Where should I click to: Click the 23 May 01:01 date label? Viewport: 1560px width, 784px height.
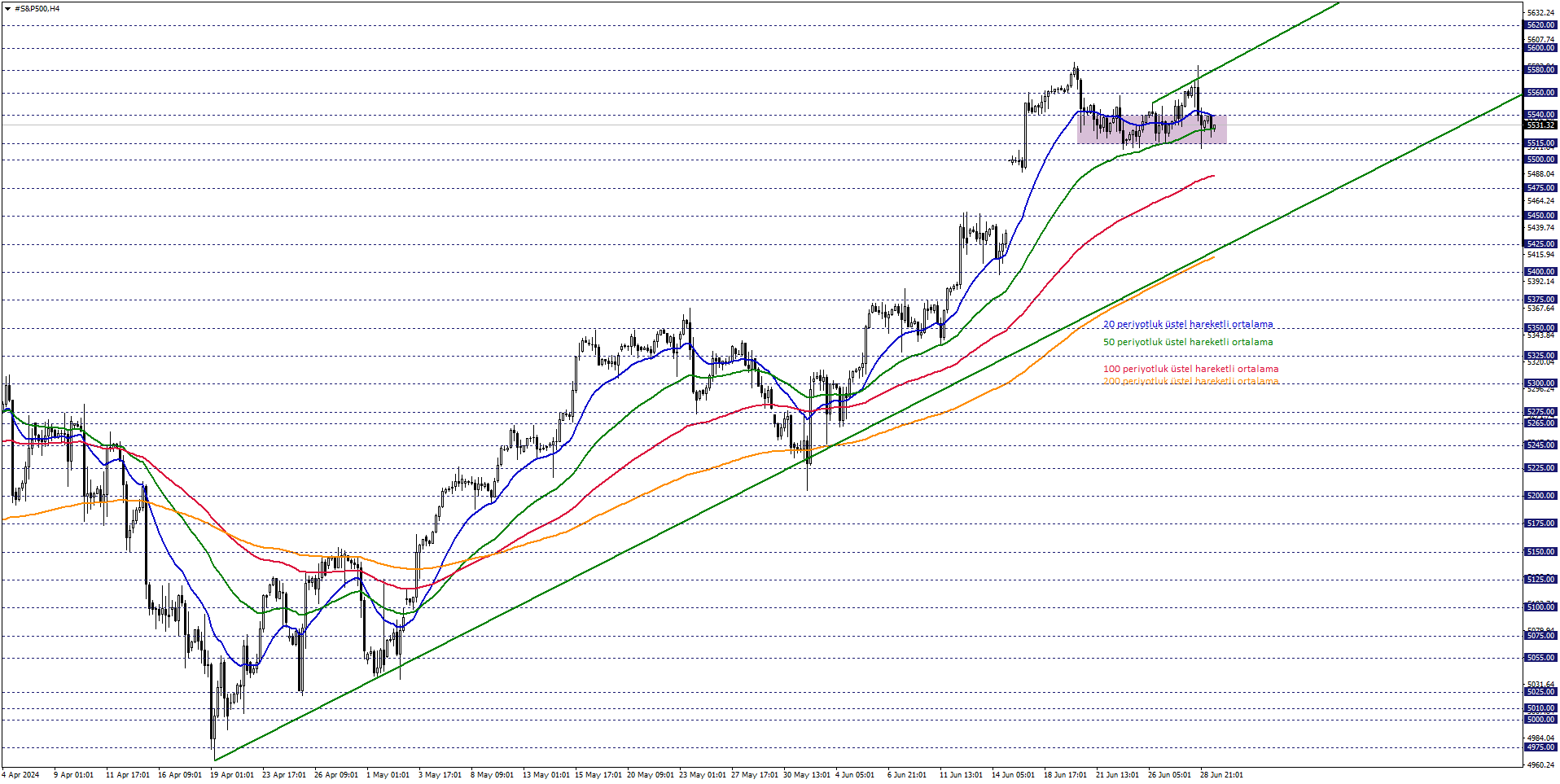(702, 775)
